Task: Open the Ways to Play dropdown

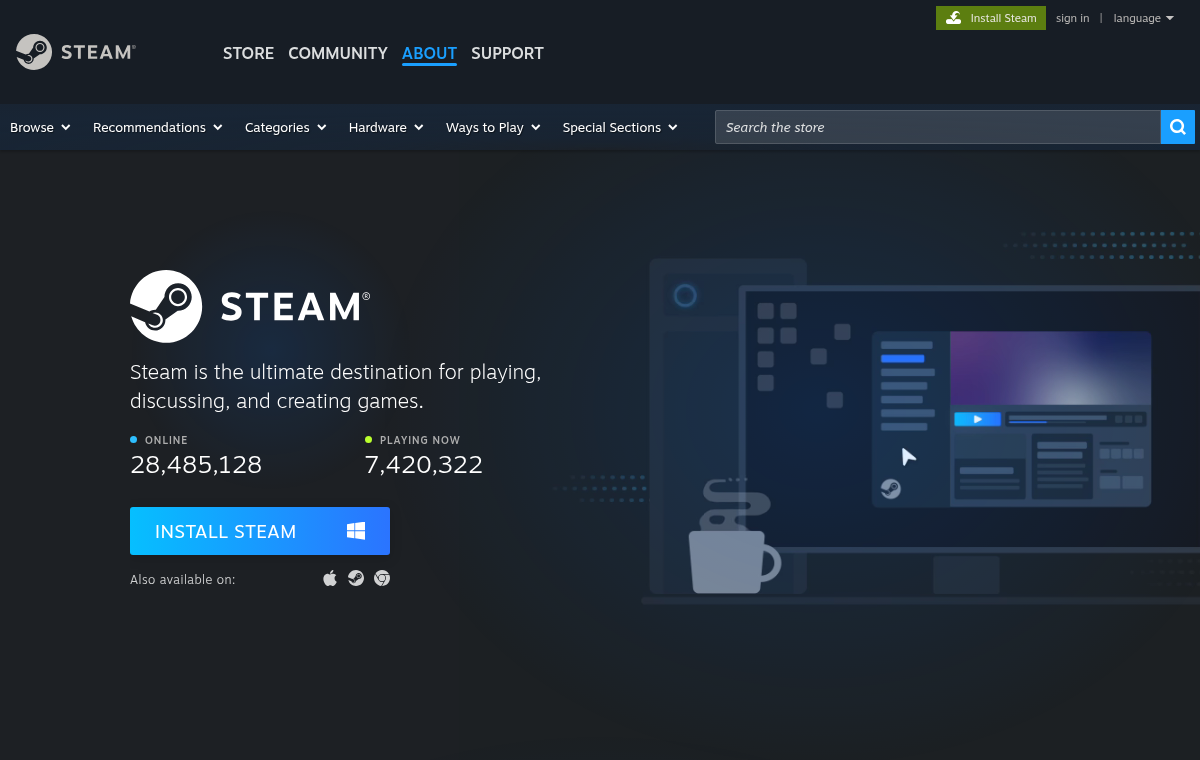Action: 493,127
